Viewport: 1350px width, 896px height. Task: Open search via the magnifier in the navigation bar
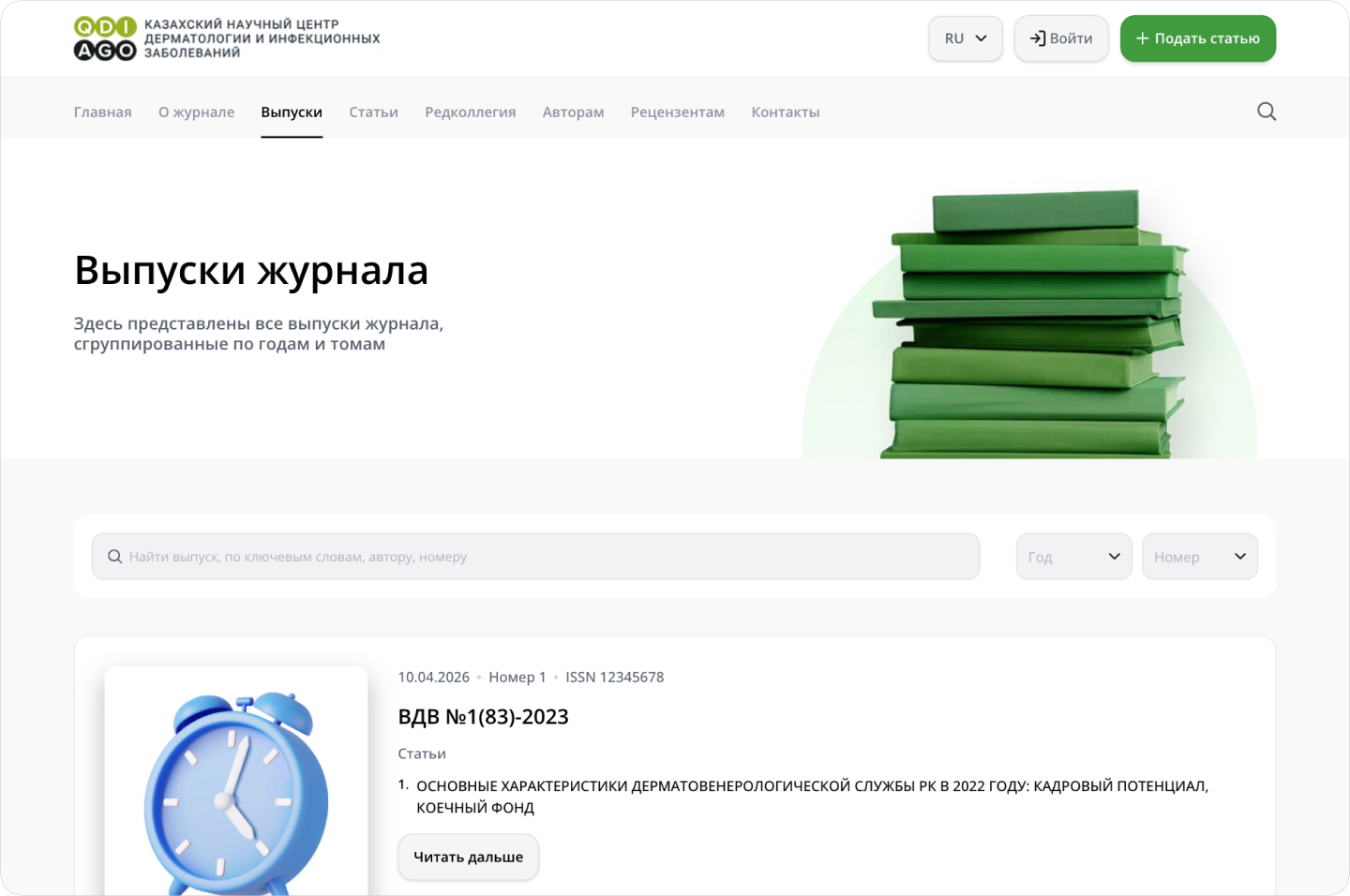click(x=1267, y=111)
